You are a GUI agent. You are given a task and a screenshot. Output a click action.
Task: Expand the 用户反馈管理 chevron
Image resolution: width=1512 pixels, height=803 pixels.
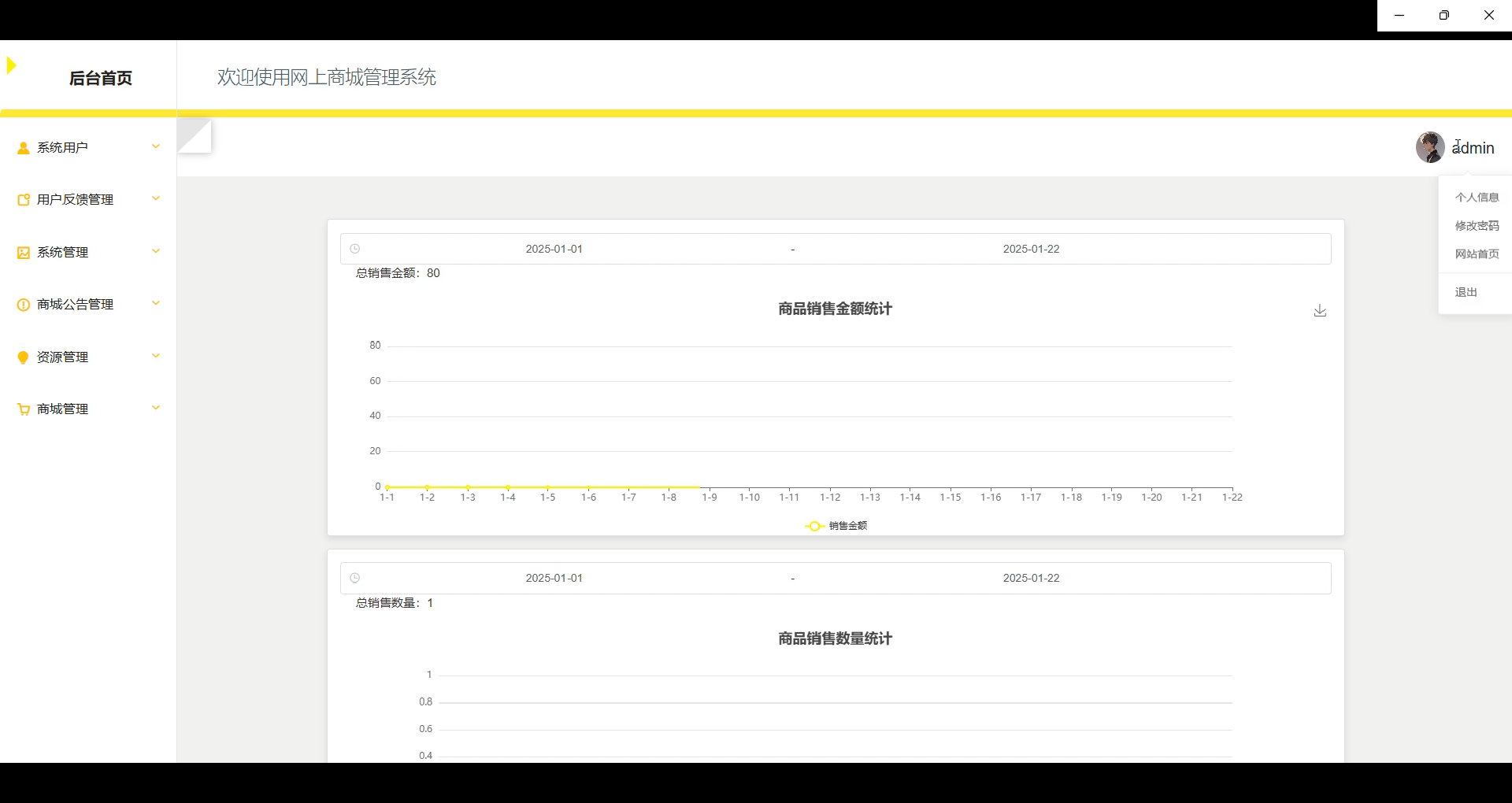(x=156, y=198)
